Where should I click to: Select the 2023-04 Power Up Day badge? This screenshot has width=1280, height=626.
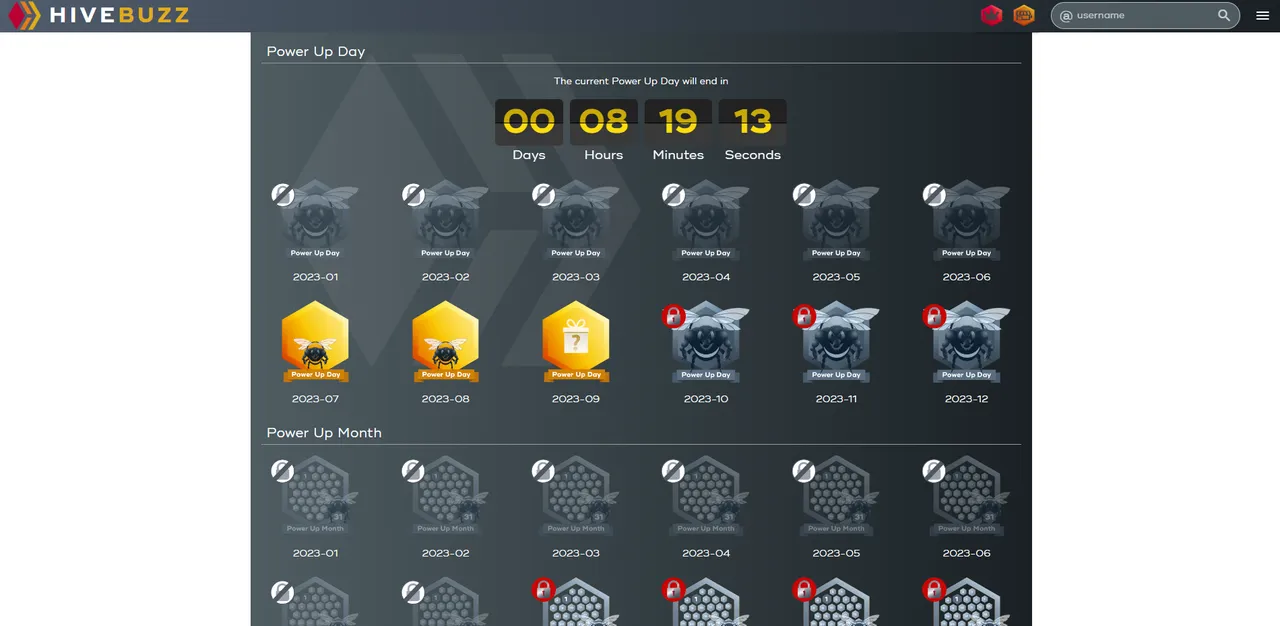tap(706, 220)
